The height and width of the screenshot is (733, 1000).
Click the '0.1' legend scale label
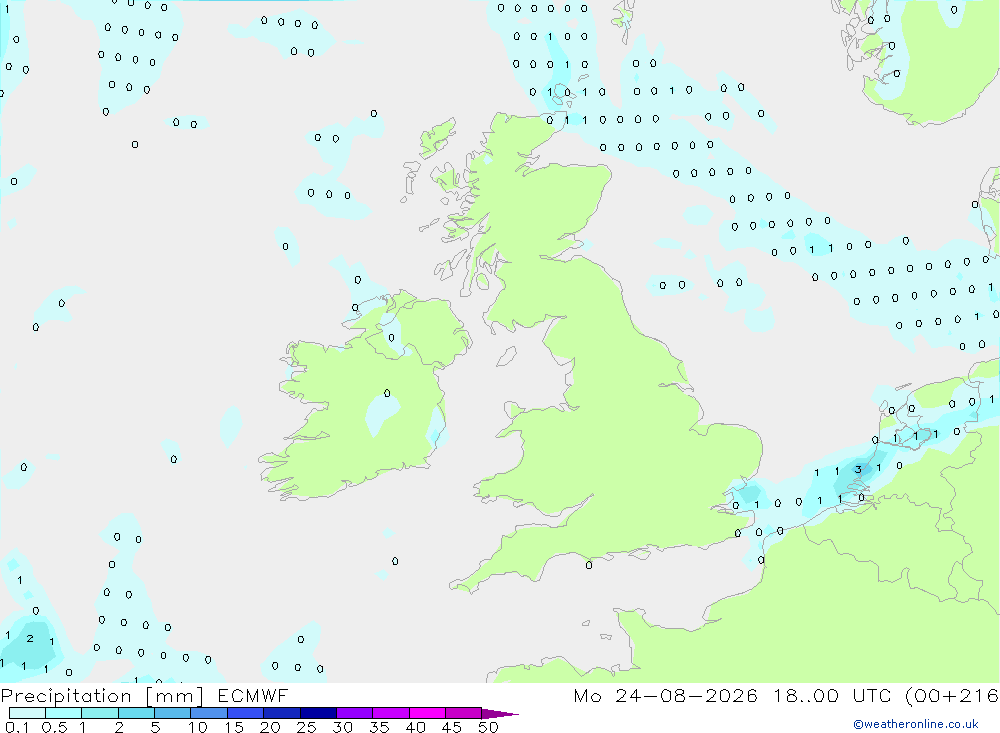coord(17,727)
